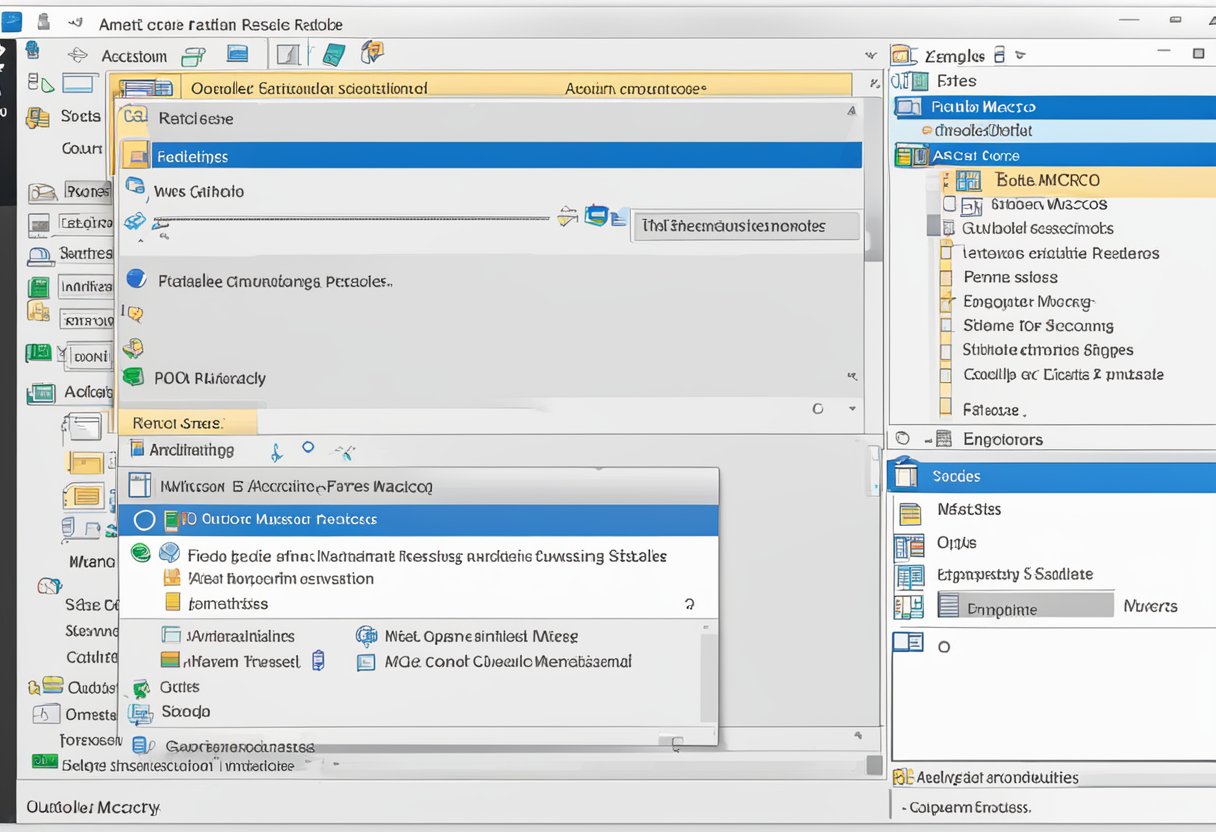The image size is (1216, 832).
Task: Click the scissors icon in the annotation toolbar
Action: tap(345, 452)
